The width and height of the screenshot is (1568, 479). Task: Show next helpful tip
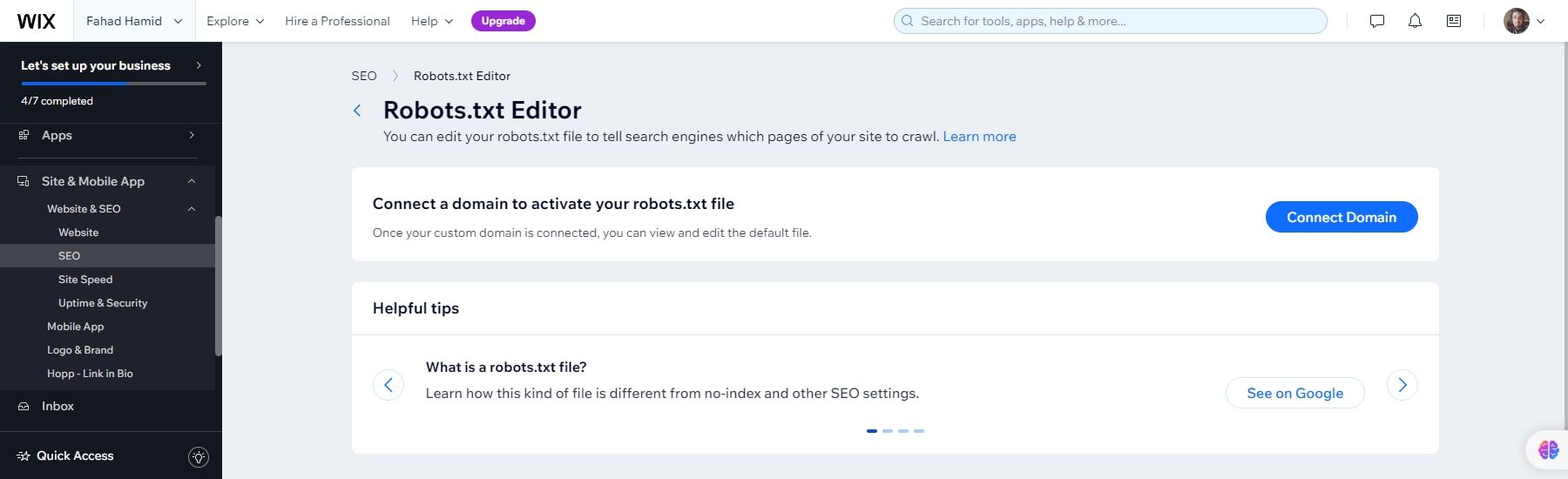coord(1402,385)
